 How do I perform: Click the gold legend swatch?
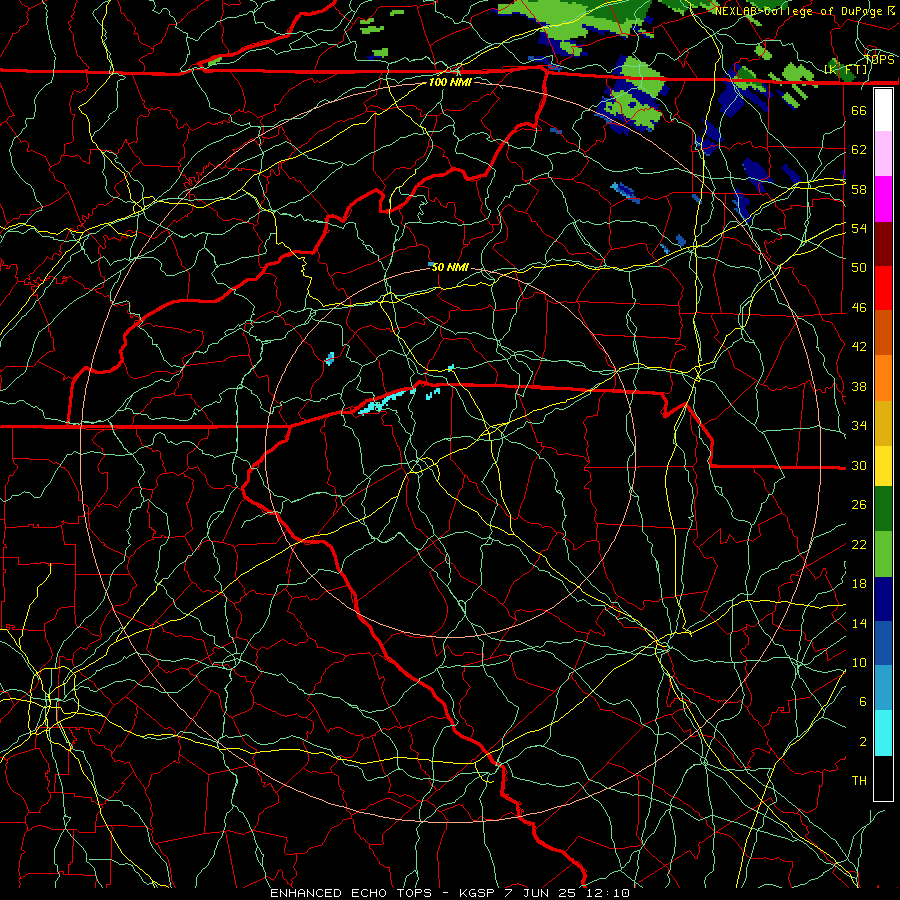(x=883, y=424)
